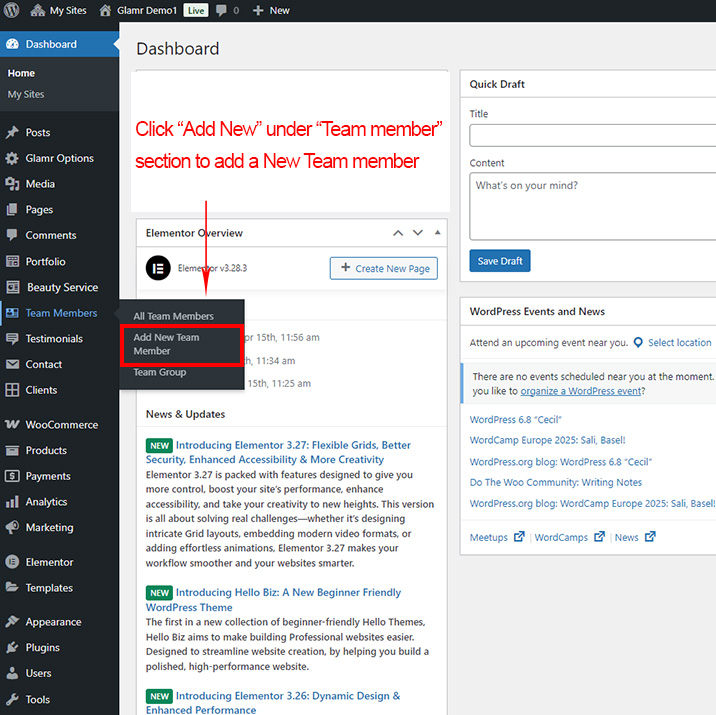This screenshot has width=716, height=715.
Task: Click the Users person icon
Action: [12, 673]
